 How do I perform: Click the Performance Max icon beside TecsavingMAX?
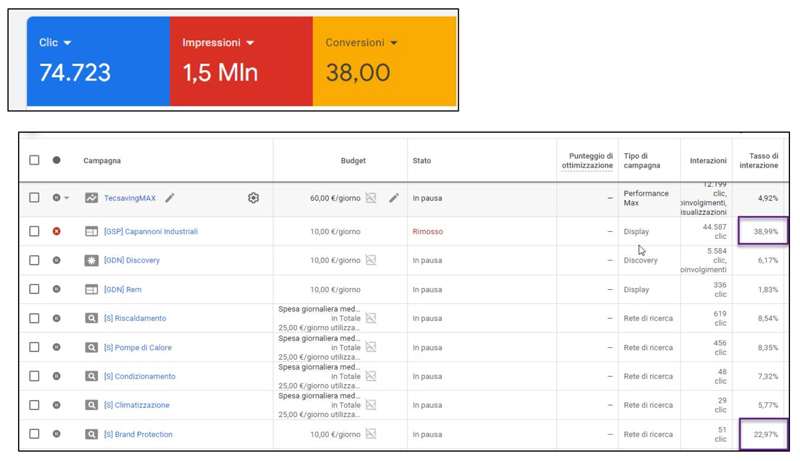coord(91,198)
